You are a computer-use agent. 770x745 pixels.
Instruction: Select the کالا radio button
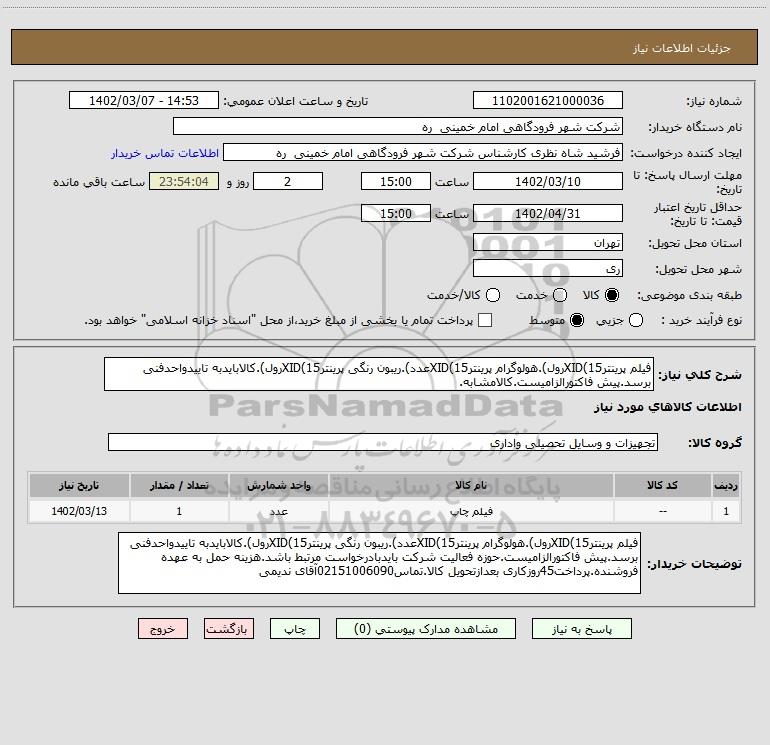click(x=612, y=295)
